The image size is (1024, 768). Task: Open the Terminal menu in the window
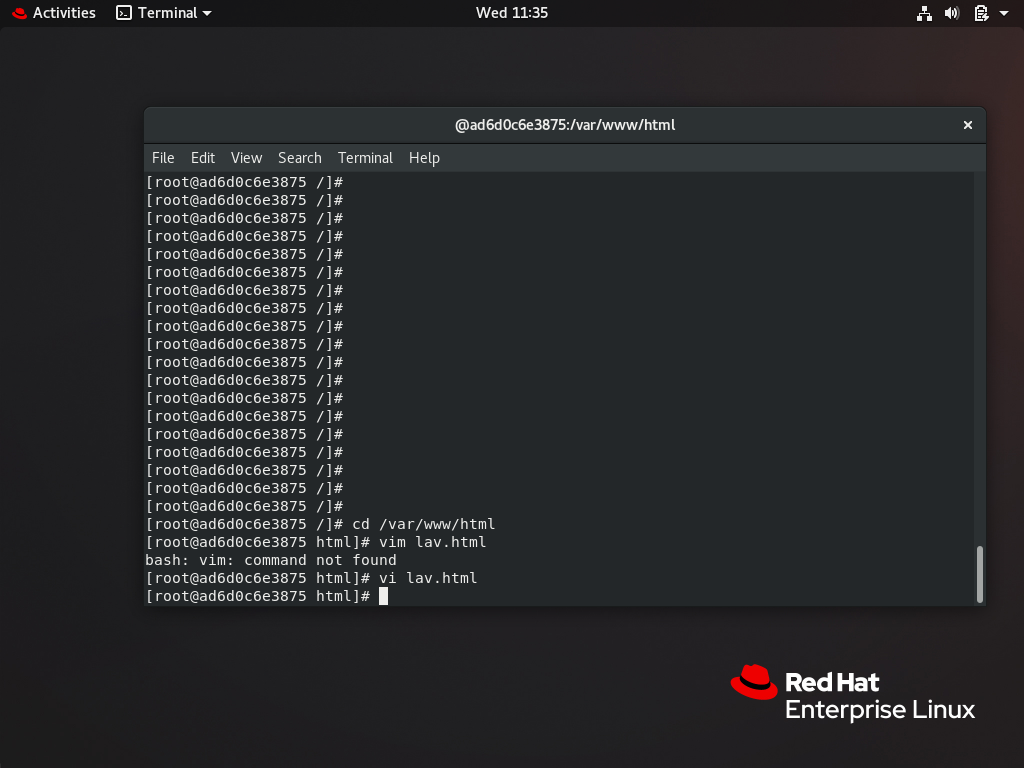pyautogui.click(x=365, y=157)
